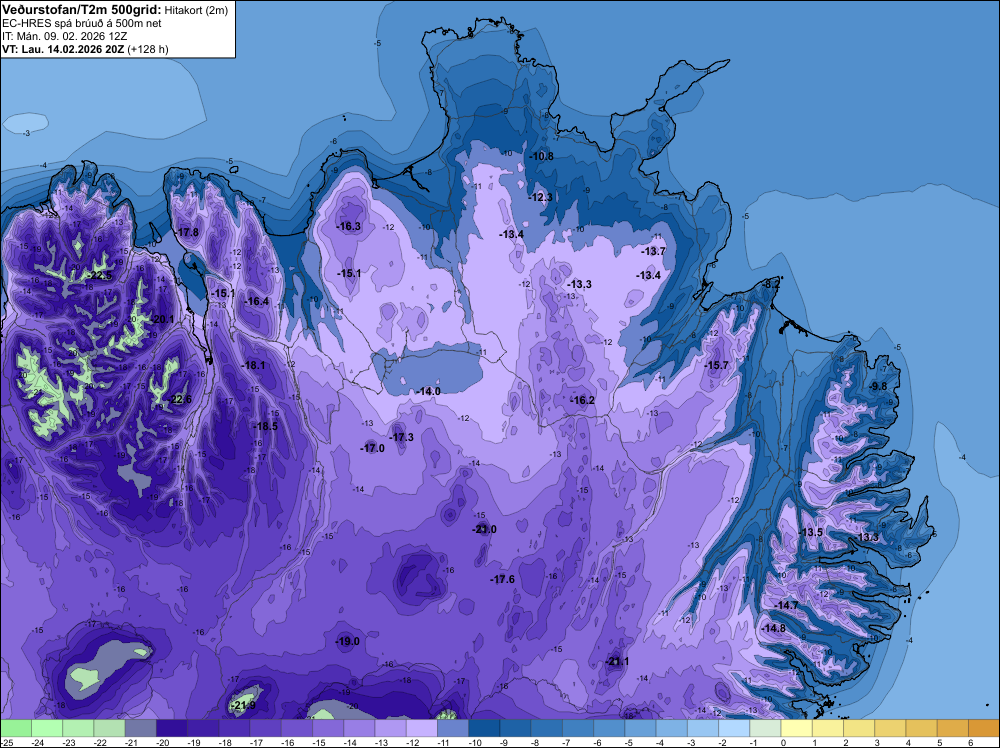Image resolution: width=1000 pixels, height=748 pixels.
Task: Select the -18.1 temperature value
Action: [253, 365]
